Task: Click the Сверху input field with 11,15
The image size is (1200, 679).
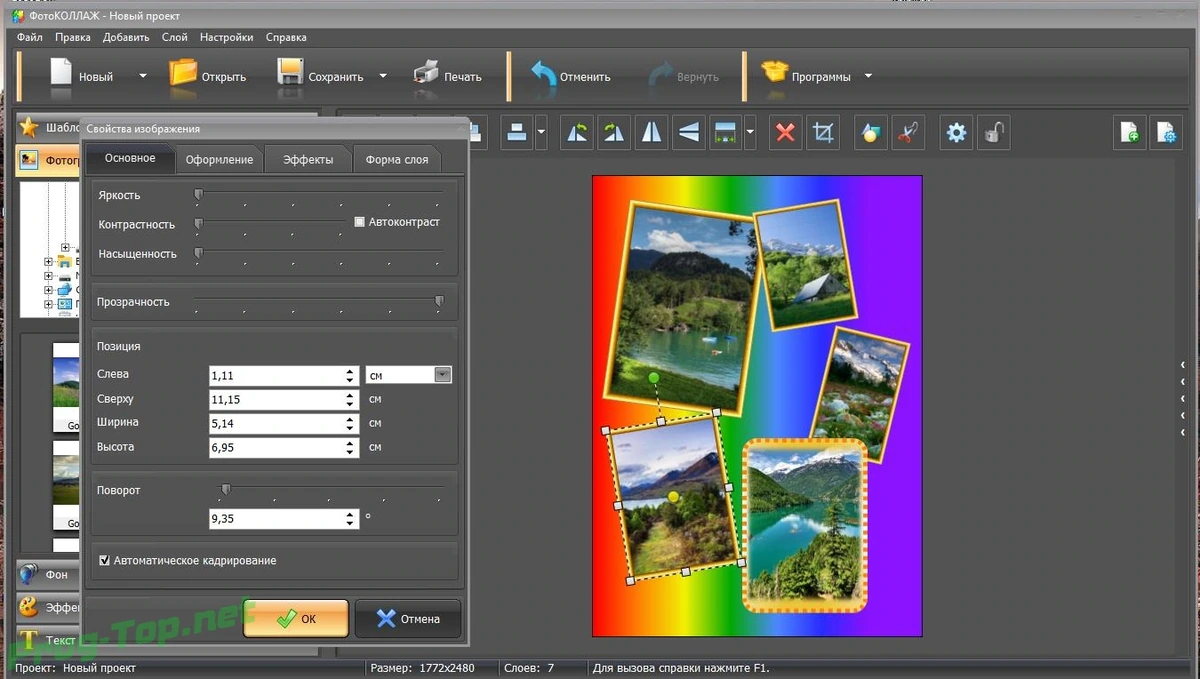Action: point(283,399)
